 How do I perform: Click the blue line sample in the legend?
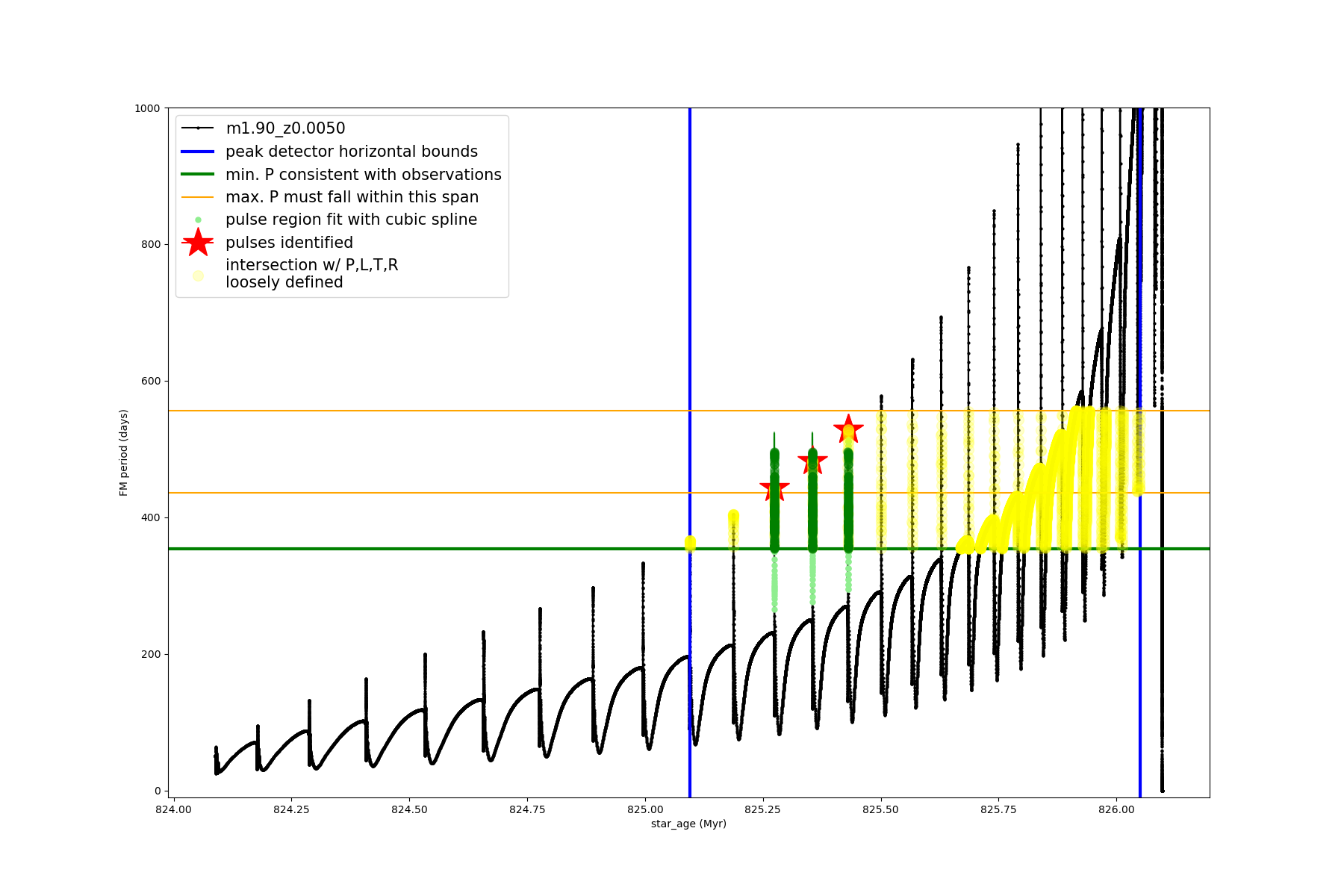tap(198, 152)
